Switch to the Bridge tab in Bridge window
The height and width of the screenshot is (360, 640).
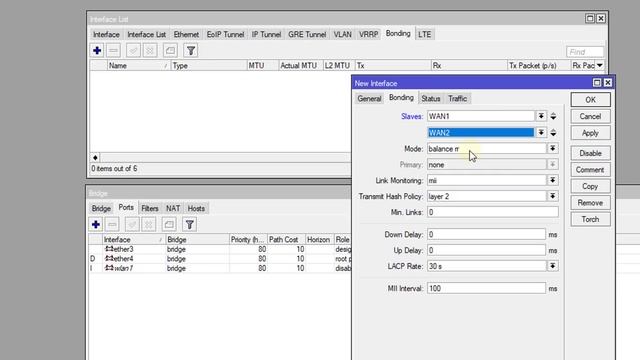[101, 209]
